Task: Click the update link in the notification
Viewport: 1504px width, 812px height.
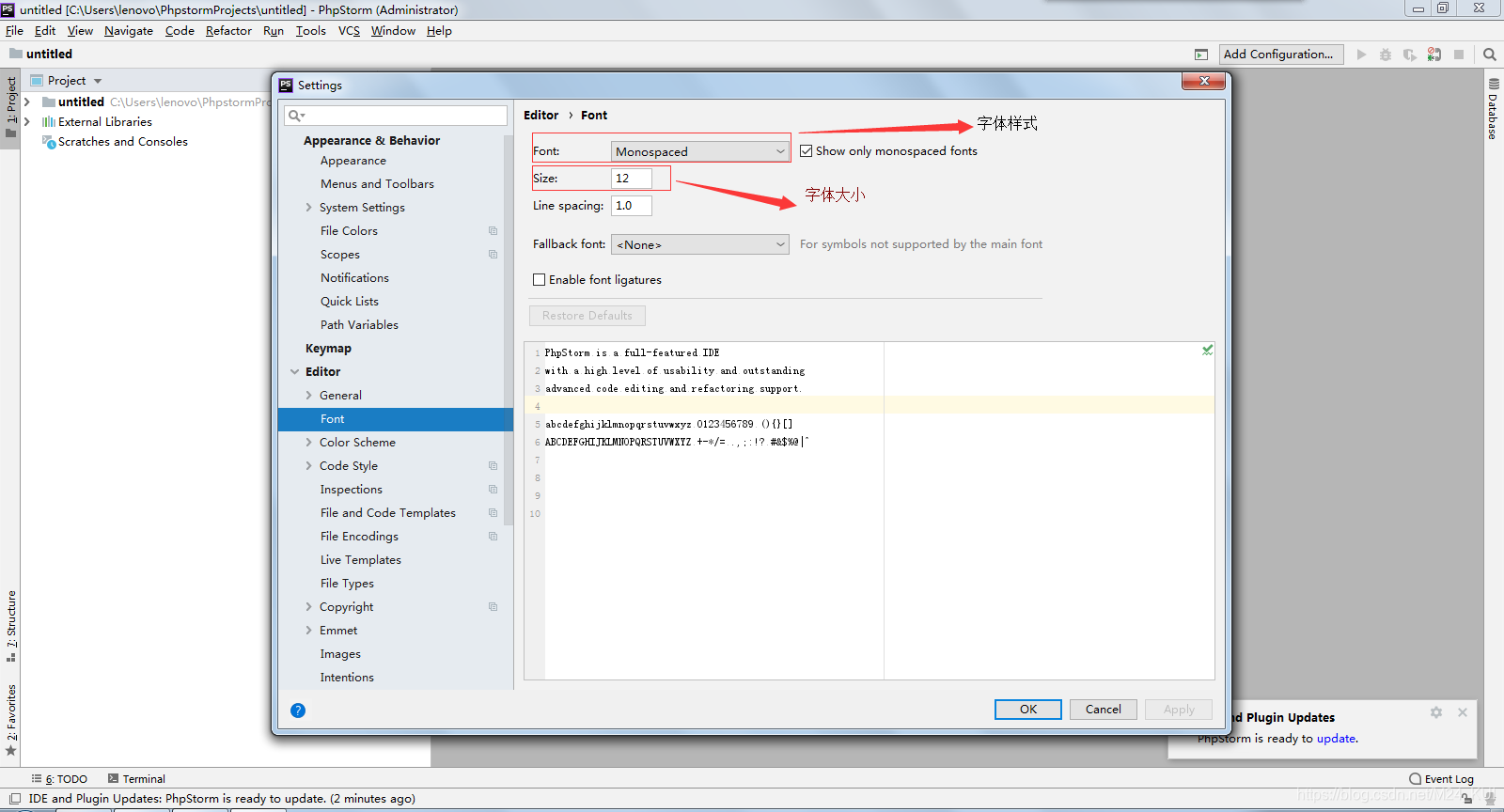Action: click(1336, 739)
